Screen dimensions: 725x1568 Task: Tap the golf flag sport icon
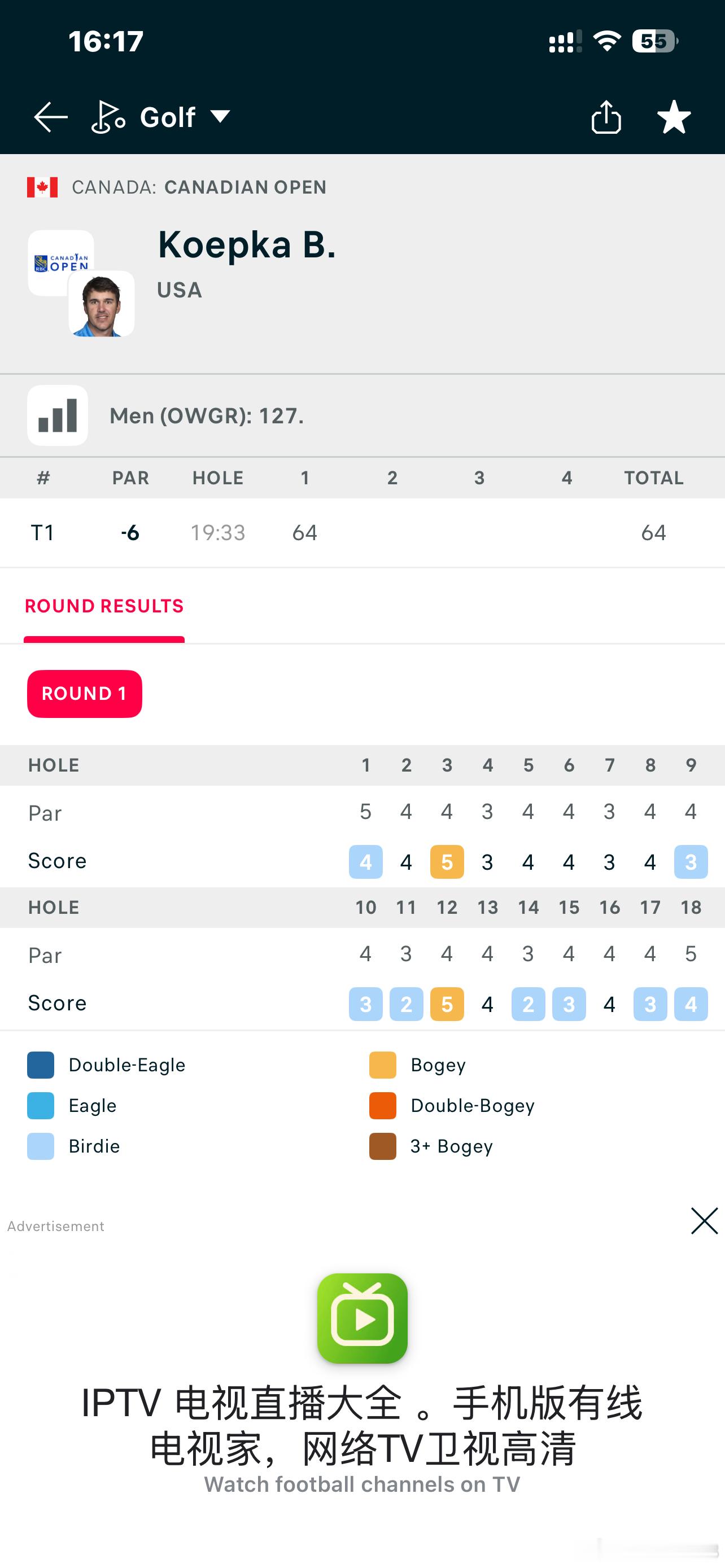[108, 117]
